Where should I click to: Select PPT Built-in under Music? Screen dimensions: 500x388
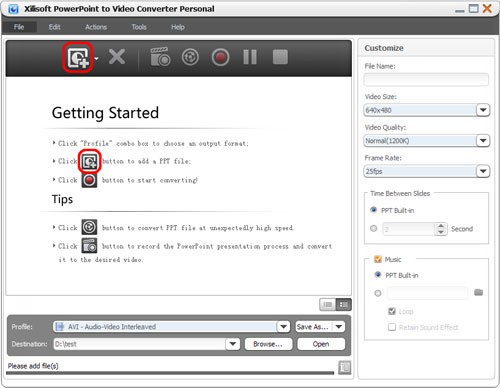[378, 275]
